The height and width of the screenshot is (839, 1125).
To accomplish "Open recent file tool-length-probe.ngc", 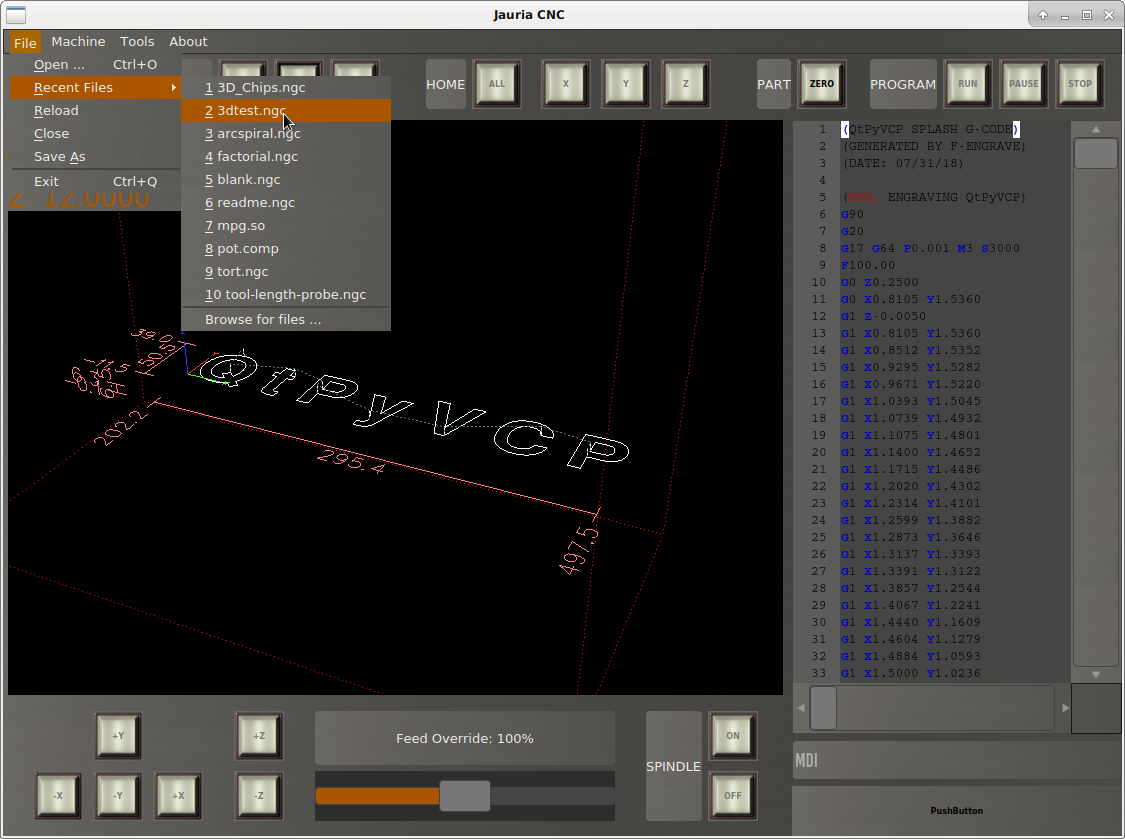I will pyautogui.click(x=286, y=294).
